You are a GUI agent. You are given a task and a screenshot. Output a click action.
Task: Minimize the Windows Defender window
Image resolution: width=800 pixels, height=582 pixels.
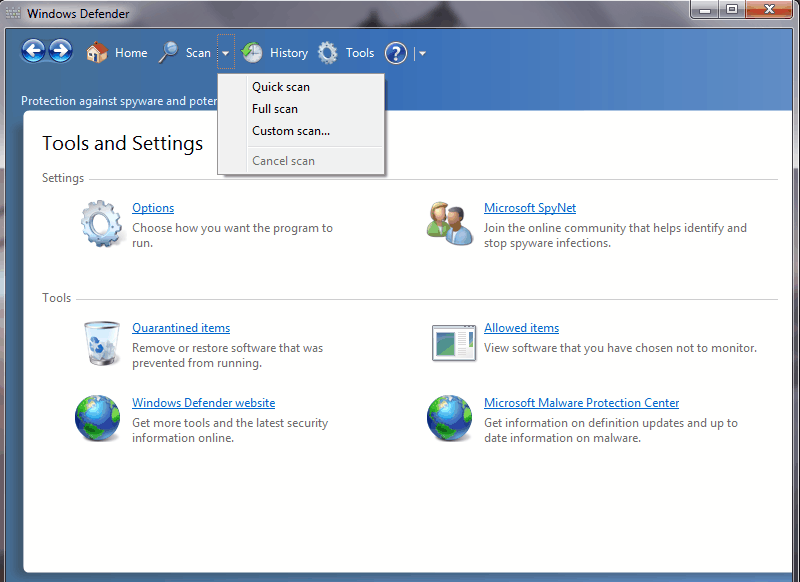tap(705, 10)
